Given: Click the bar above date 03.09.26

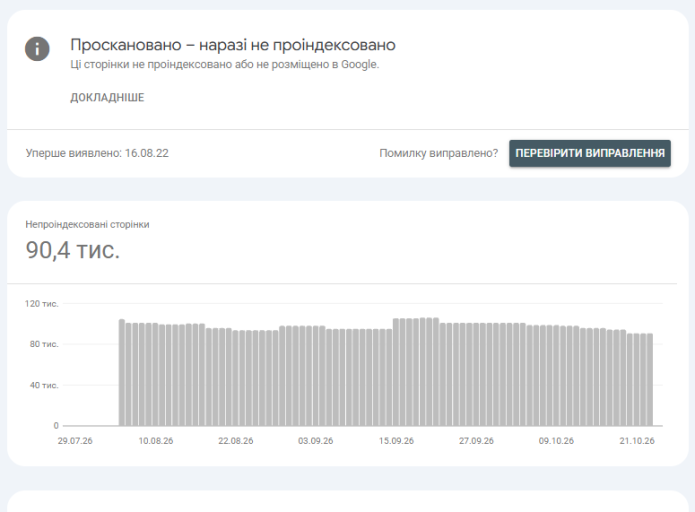Looking at the screenshot, I should [316, 376].
